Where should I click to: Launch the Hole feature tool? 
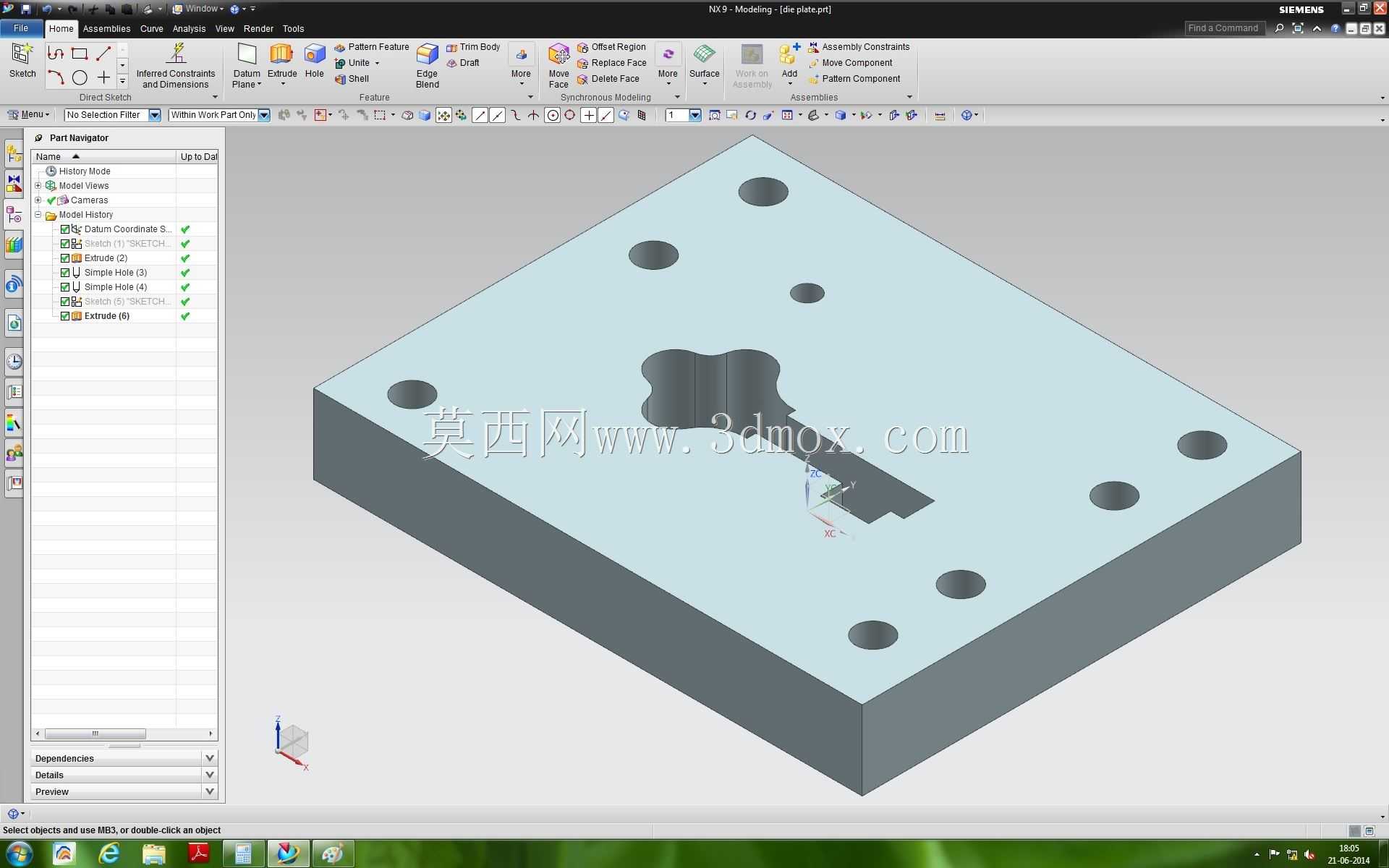click(315, 61)
